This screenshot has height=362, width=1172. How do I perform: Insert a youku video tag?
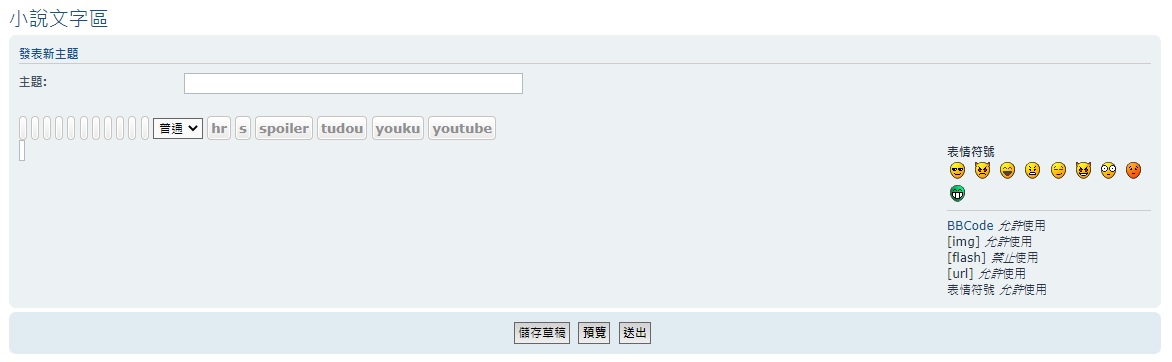coord(398,129)
